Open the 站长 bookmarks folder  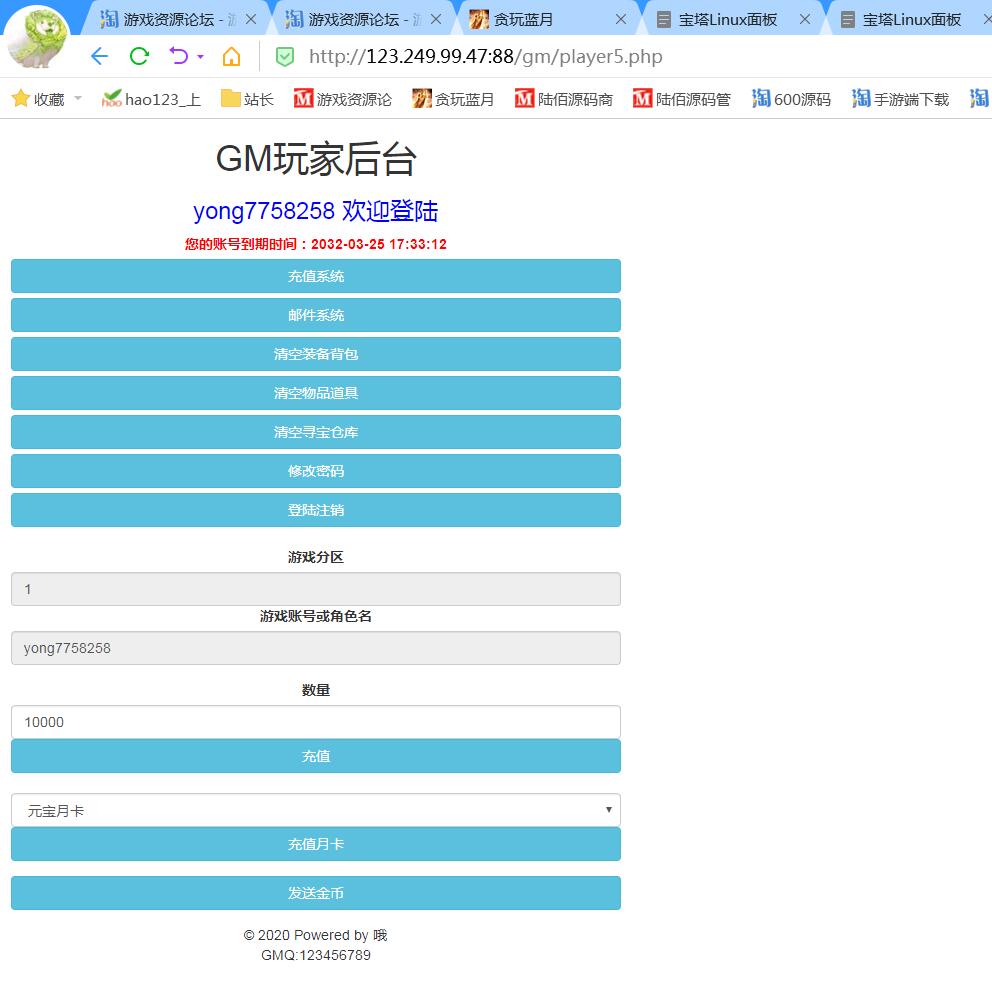pyautogui.click(x=247, y=99)
